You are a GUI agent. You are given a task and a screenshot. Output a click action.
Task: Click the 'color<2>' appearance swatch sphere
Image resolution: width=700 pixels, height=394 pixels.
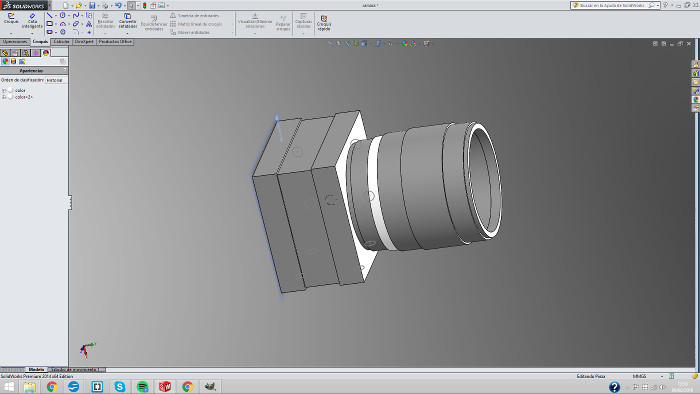pyautogui.click(x=10, y=97)
